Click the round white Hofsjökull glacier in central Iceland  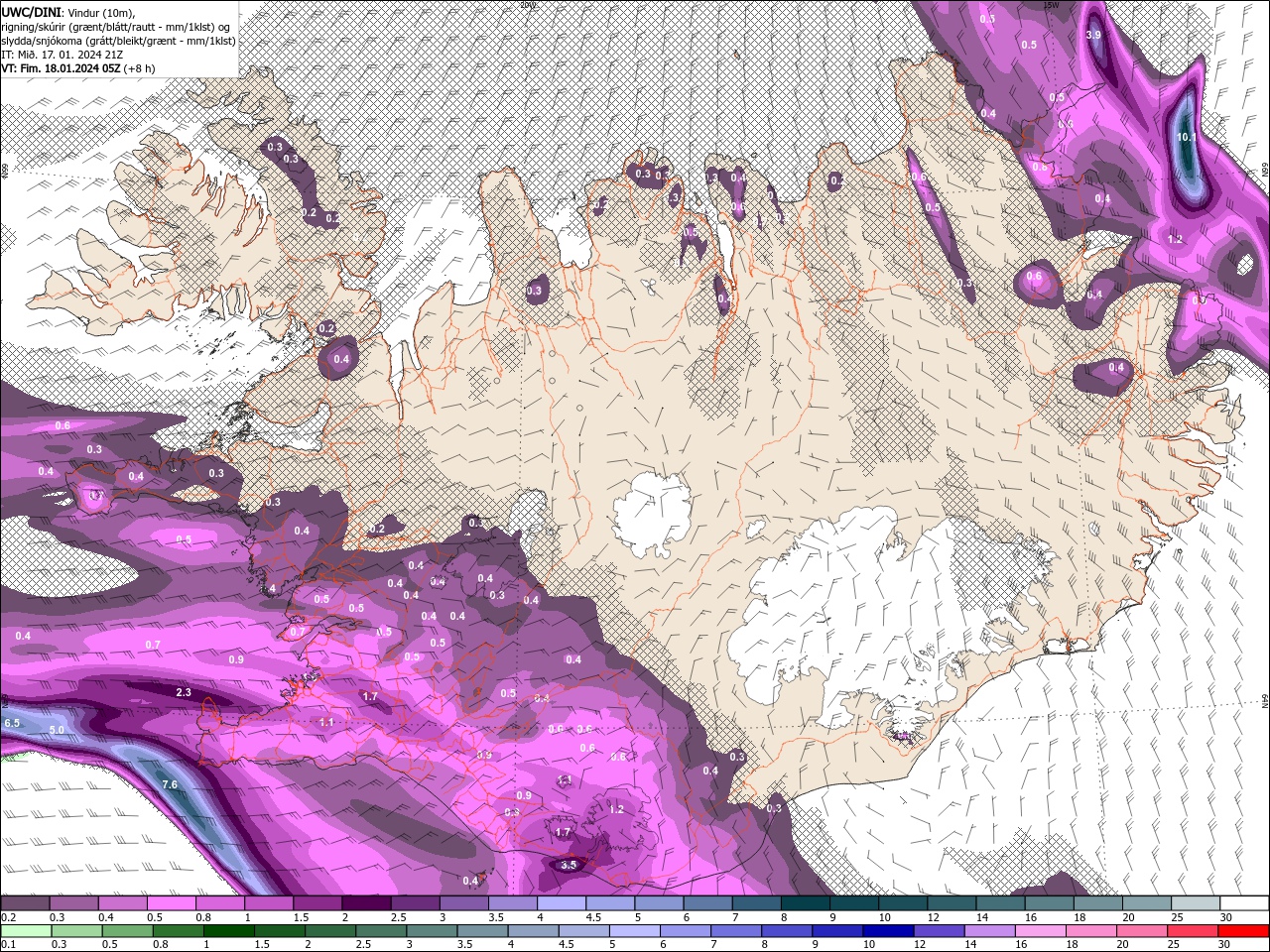(x=652, y=514)
